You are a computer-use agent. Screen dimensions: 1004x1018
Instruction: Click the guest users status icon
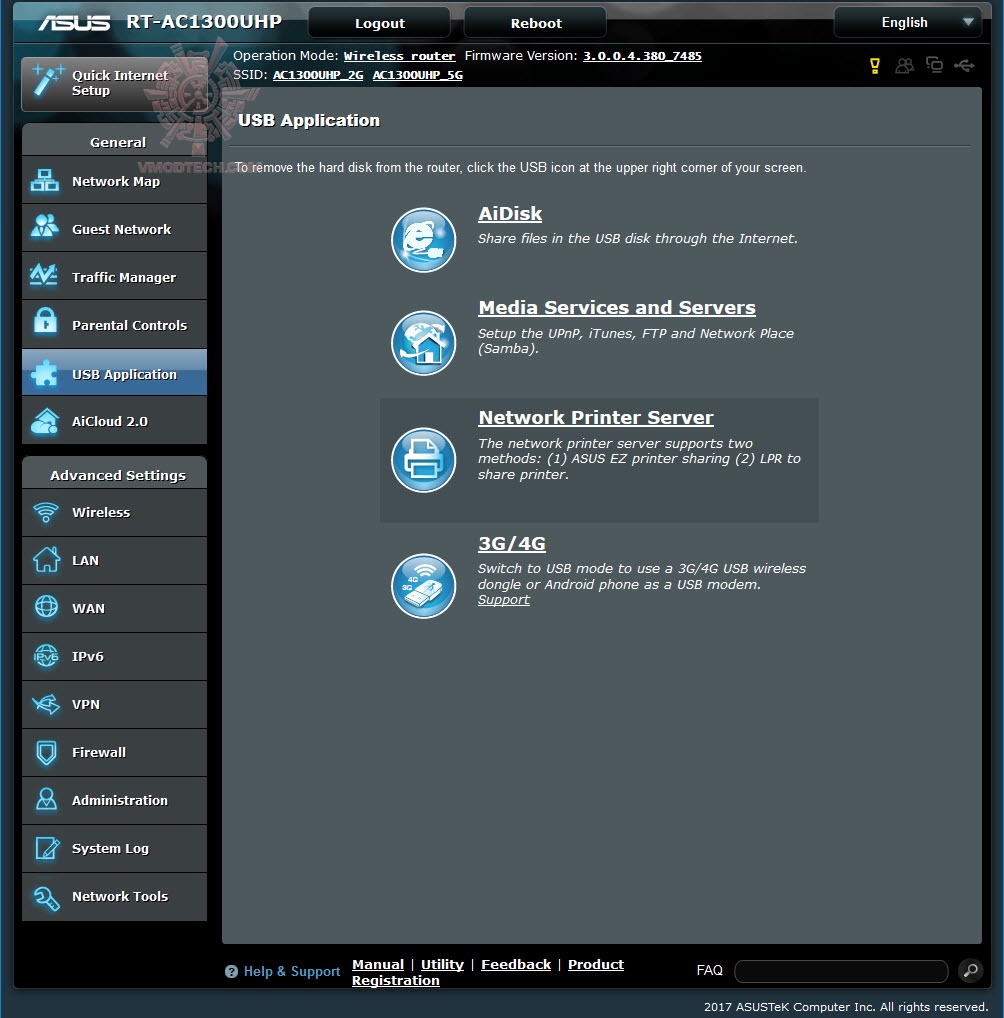[x=904, y=66]
